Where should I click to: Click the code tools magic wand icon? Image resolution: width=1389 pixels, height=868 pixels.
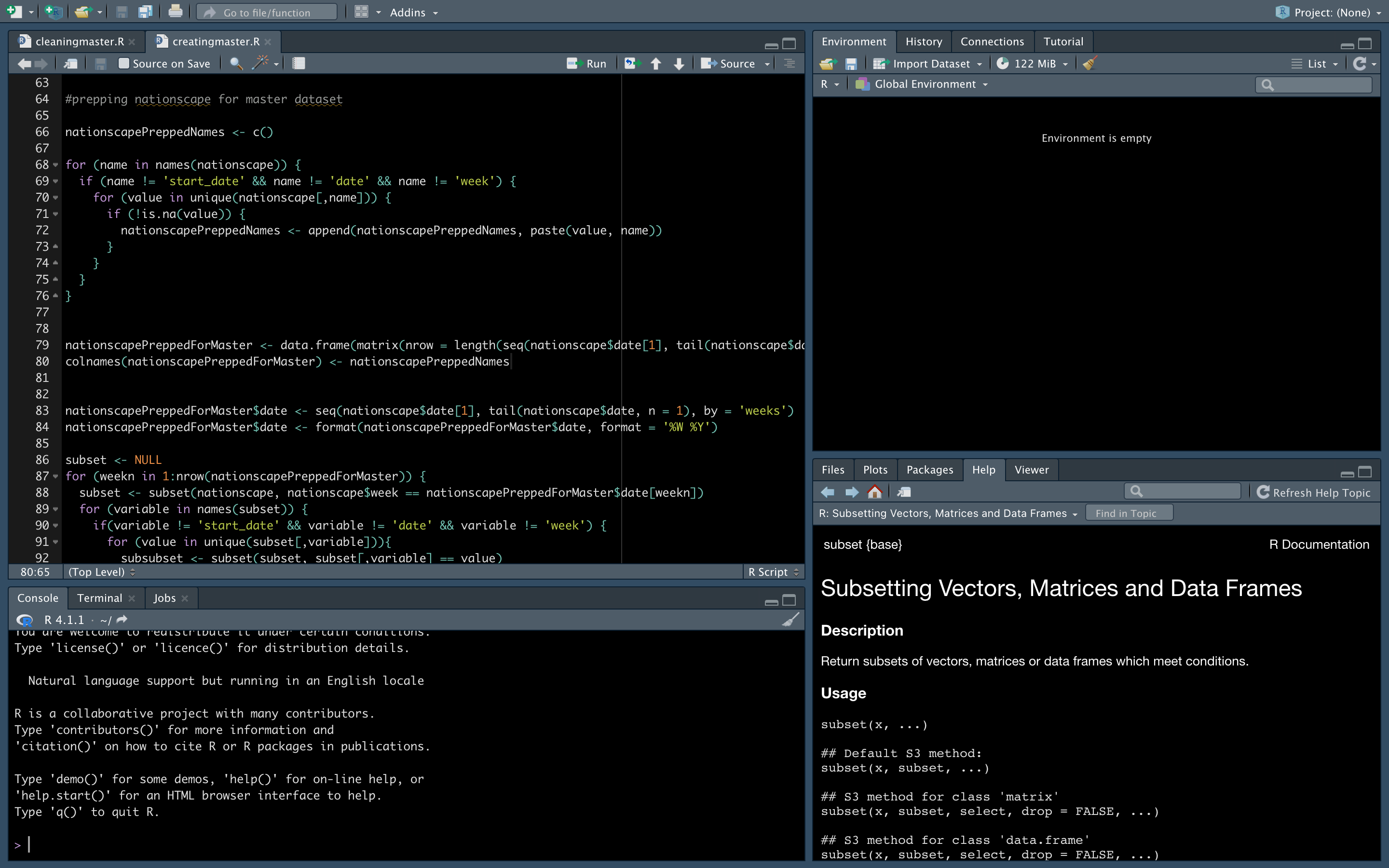tap(261, 63)
